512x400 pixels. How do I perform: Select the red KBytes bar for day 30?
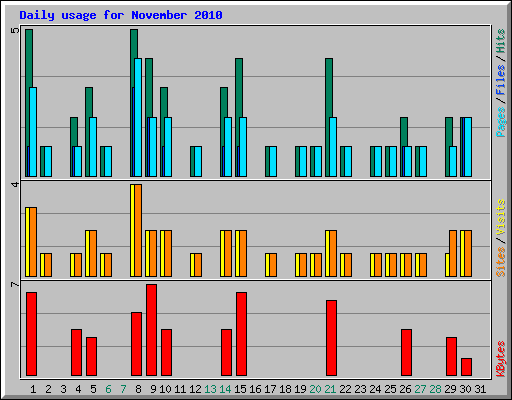click(x=466, y=367)
